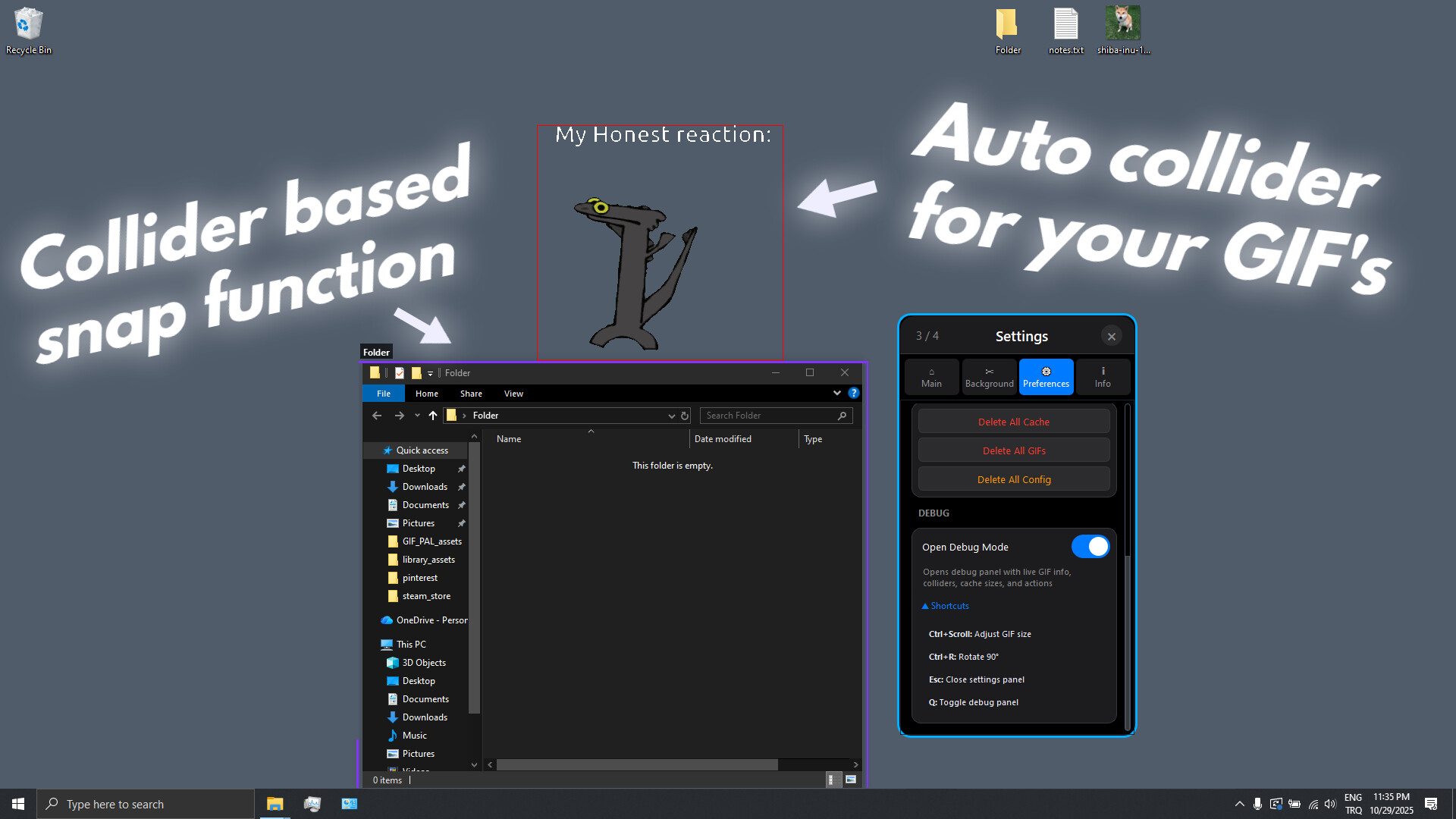Switch to the View tab in Explorer
The height and width of the screenshot is (819, 1456).
coord(513,393)
